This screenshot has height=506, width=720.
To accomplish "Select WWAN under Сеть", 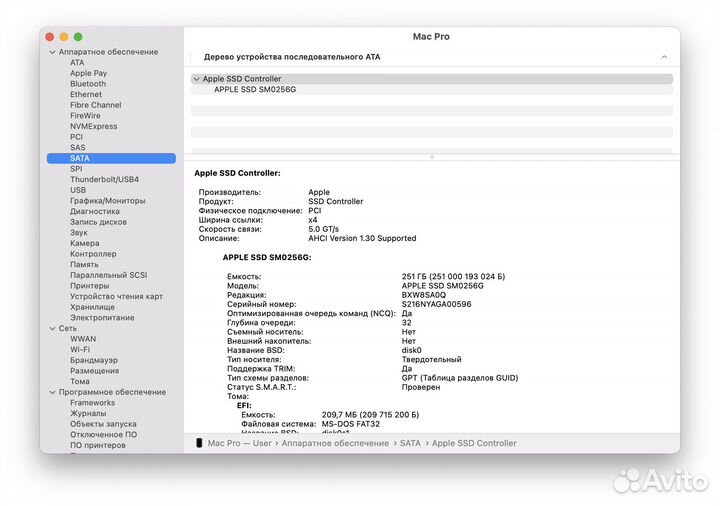I will (83, 339).
